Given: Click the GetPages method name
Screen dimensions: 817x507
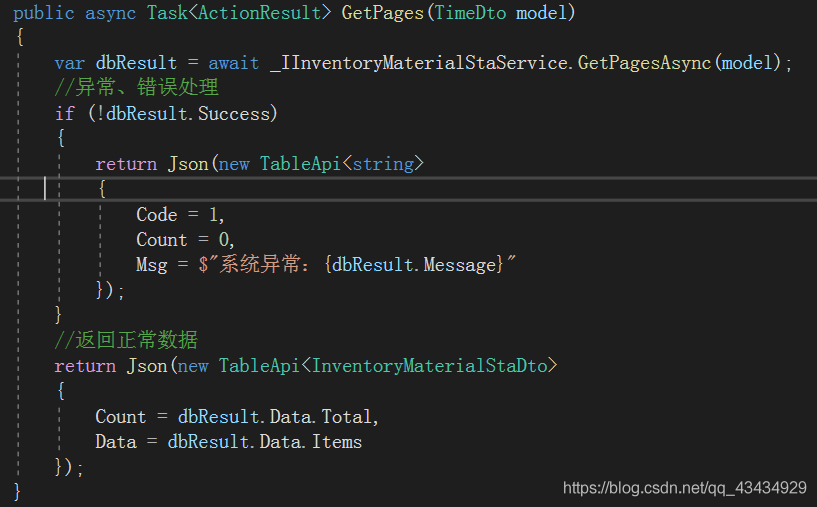Looking at the screenshot, I should pos(382,13).
